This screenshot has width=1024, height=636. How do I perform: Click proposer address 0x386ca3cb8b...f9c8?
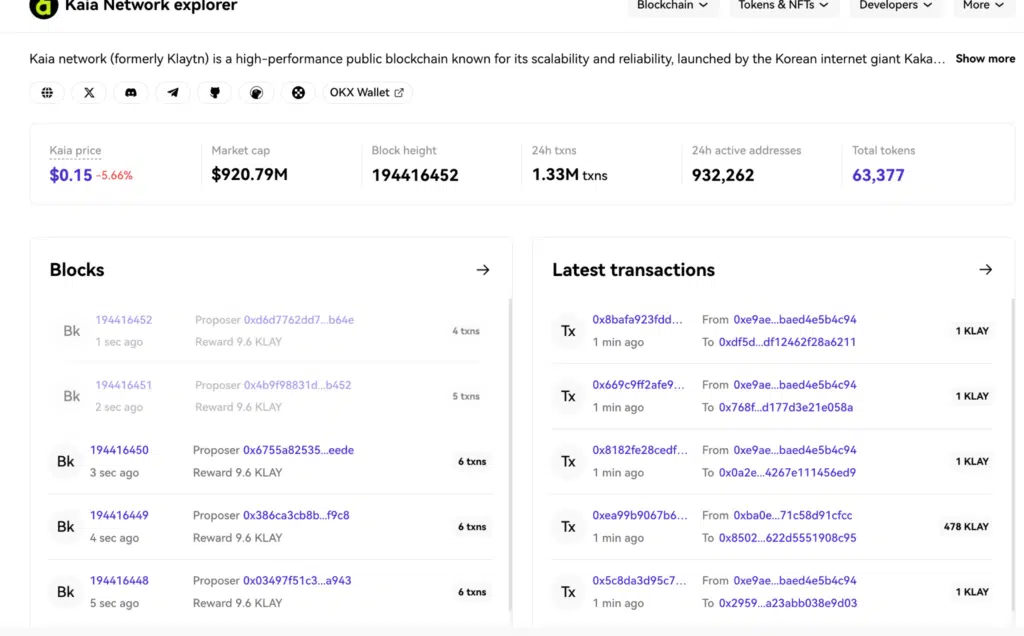point(296,516)
